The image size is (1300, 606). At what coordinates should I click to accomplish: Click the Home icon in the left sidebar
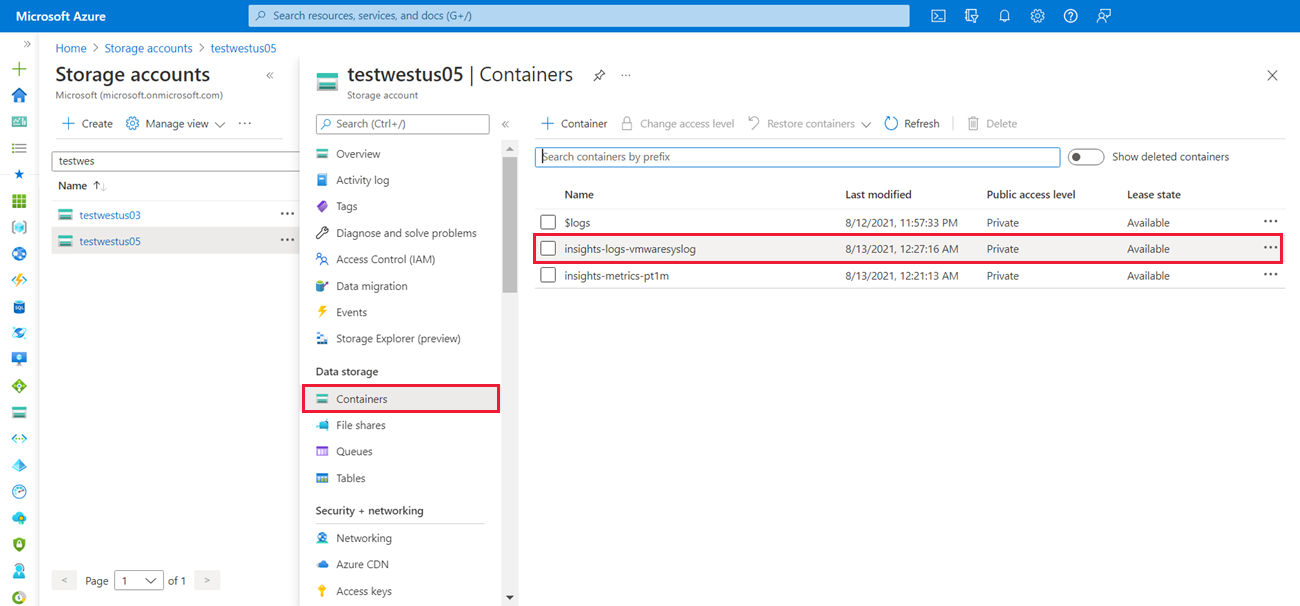tap(19, 96)
